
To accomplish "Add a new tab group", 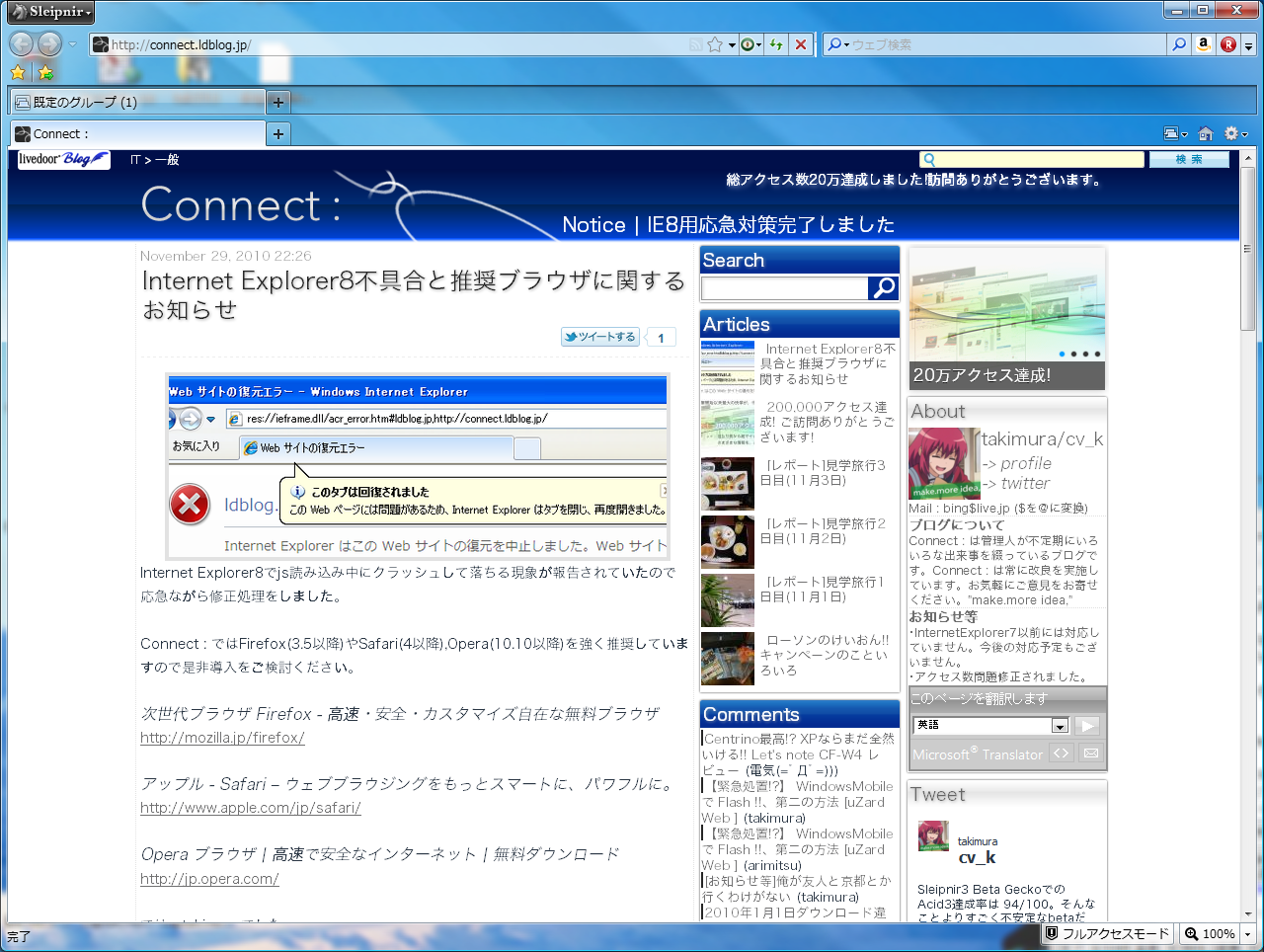I will [278, 102].
